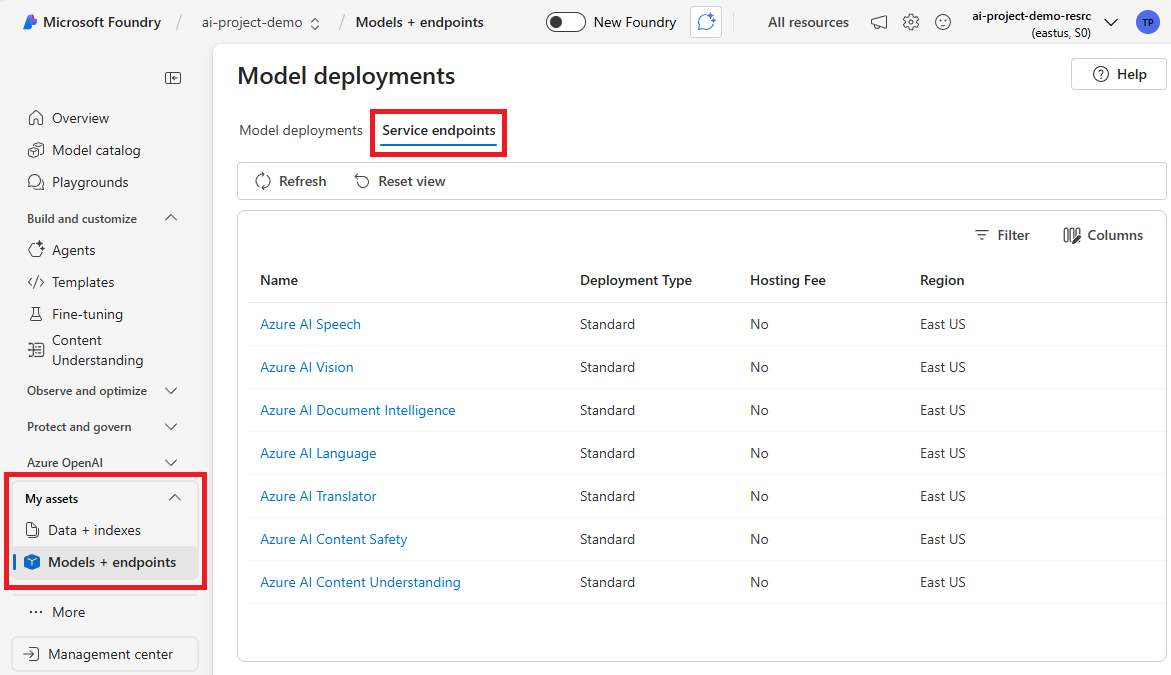Sort by the Hosting Fee column header
This screenshot has height=675, width=1171.
(x=788, y=281)
